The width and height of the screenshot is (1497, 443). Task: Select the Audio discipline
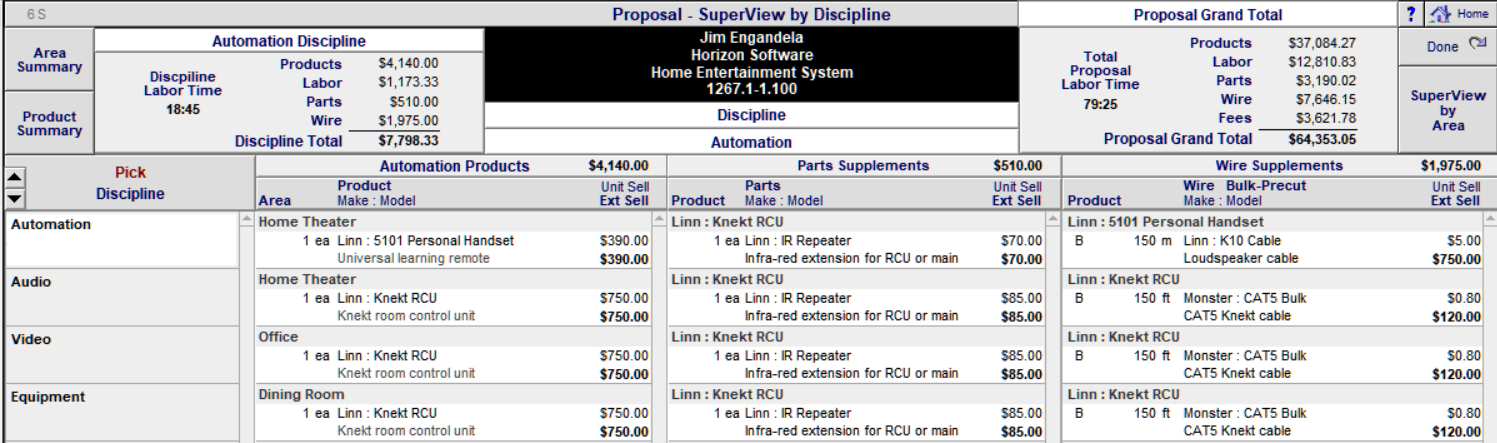click(121, 297)
